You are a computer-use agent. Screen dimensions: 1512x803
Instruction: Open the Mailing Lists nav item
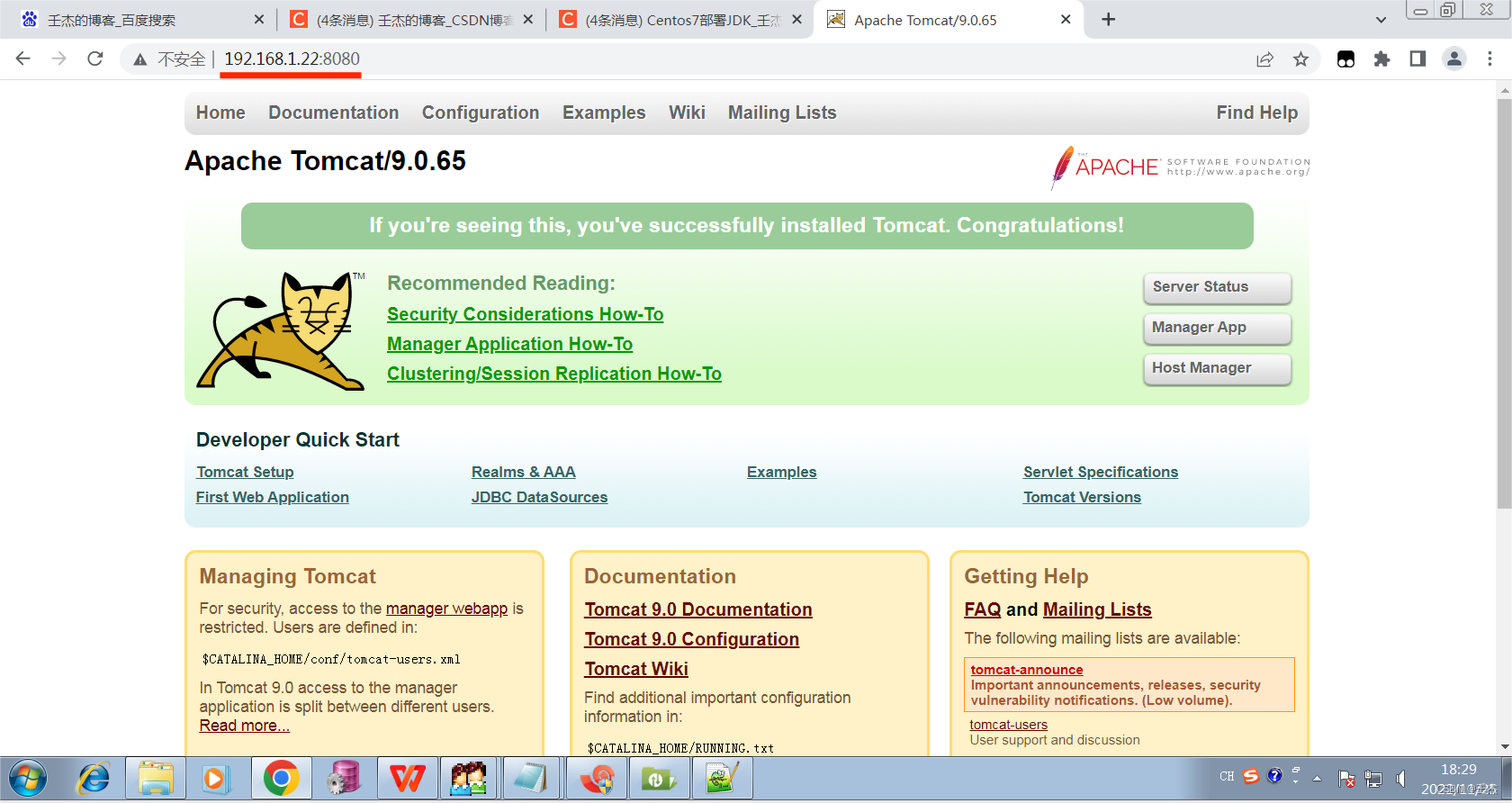(782, 113)
